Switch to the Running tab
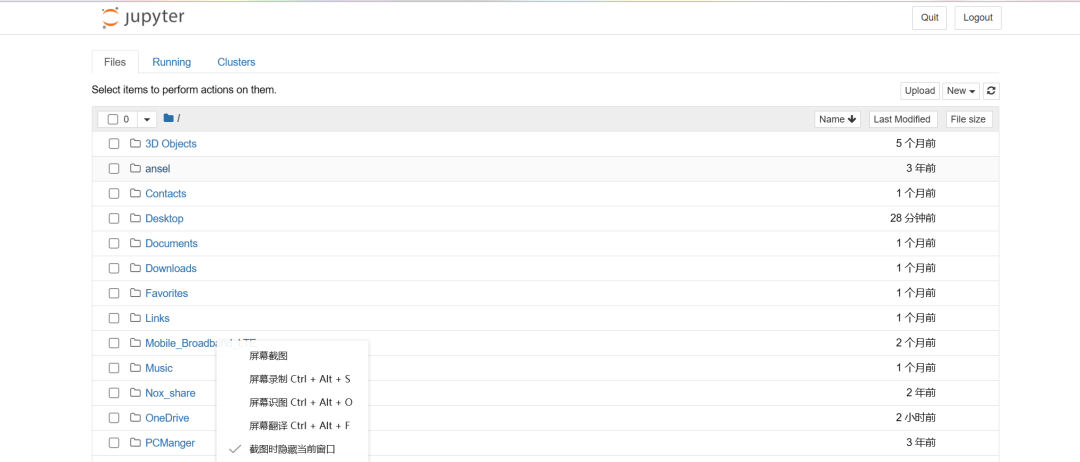This screenshot has height=462, width=1080. (172, 62)
